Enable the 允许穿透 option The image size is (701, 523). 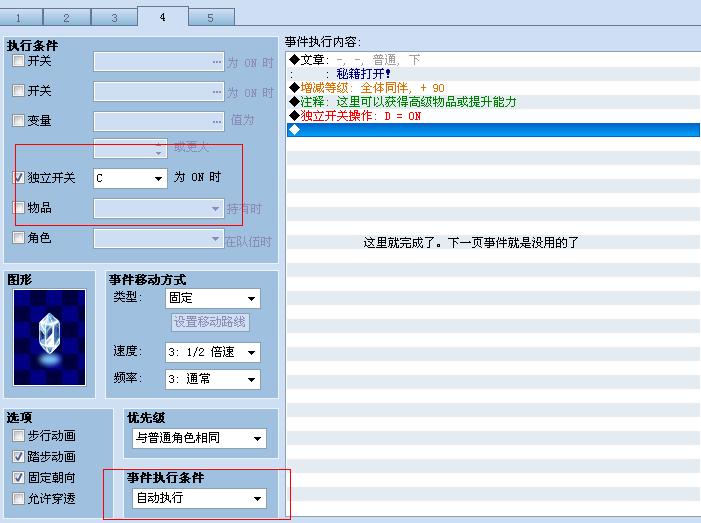coord(18,498)
